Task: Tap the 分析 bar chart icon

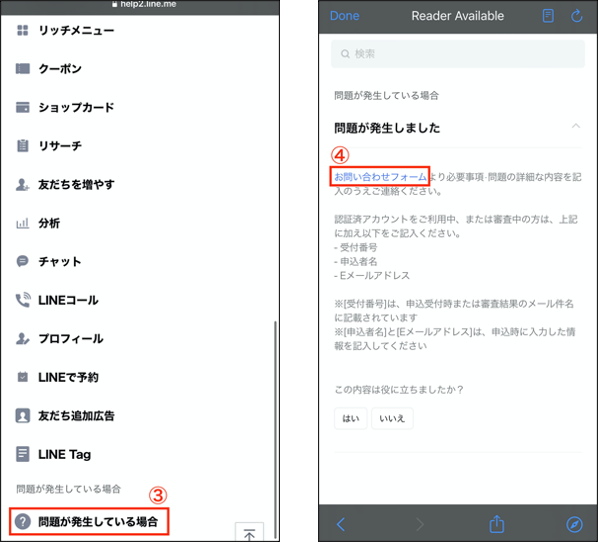Action: click(x=23, y=223)
